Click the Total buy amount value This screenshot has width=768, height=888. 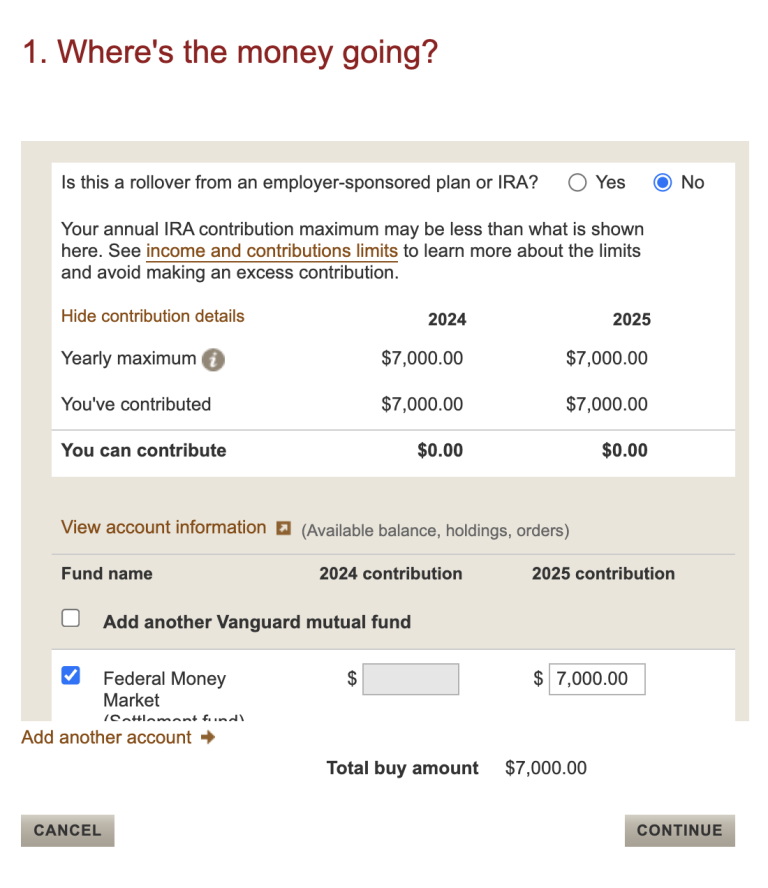(545, 768)
